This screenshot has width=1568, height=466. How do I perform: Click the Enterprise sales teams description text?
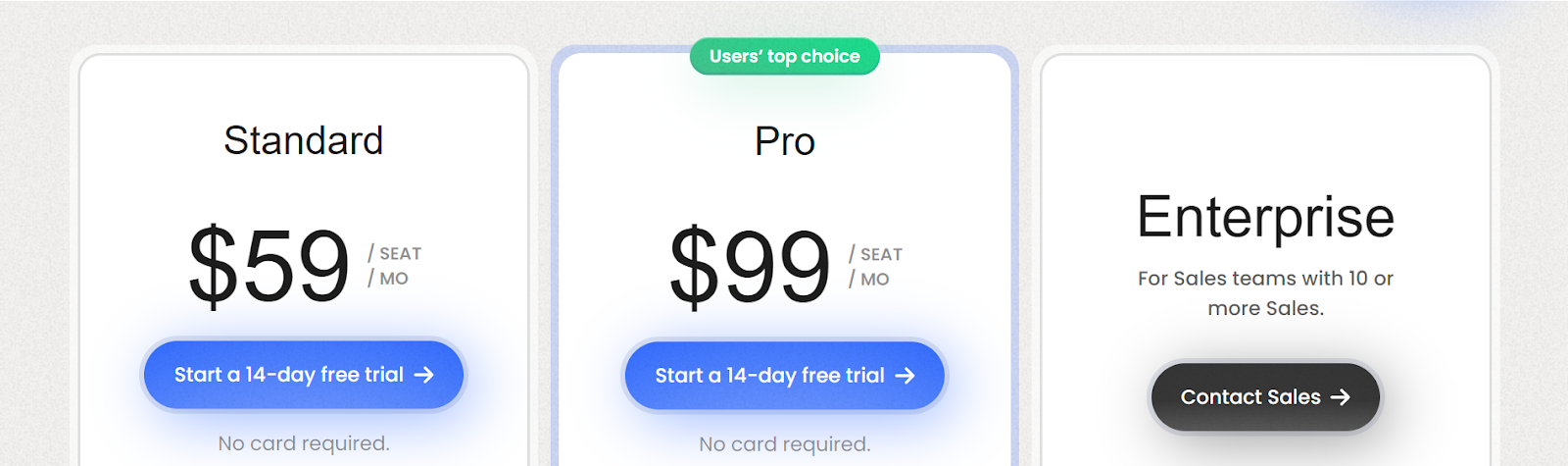point(1265,292)
